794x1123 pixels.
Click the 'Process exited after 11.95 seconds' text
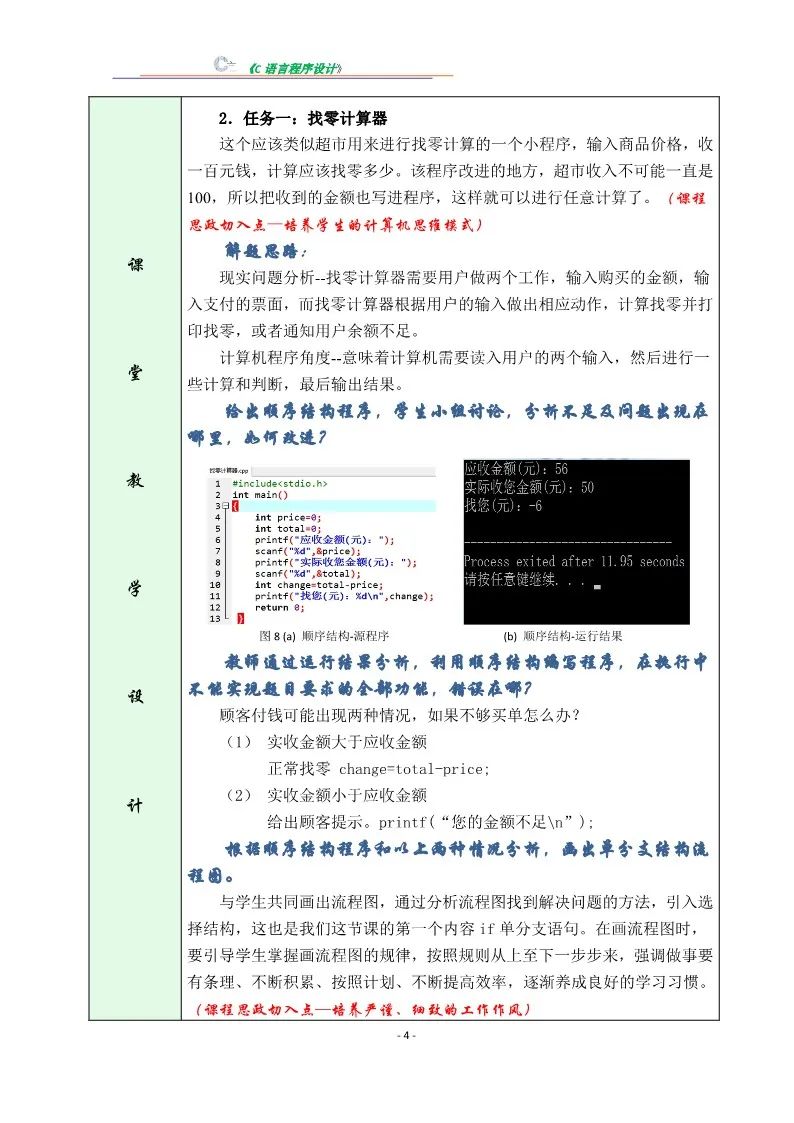click(x=574, y=562)
